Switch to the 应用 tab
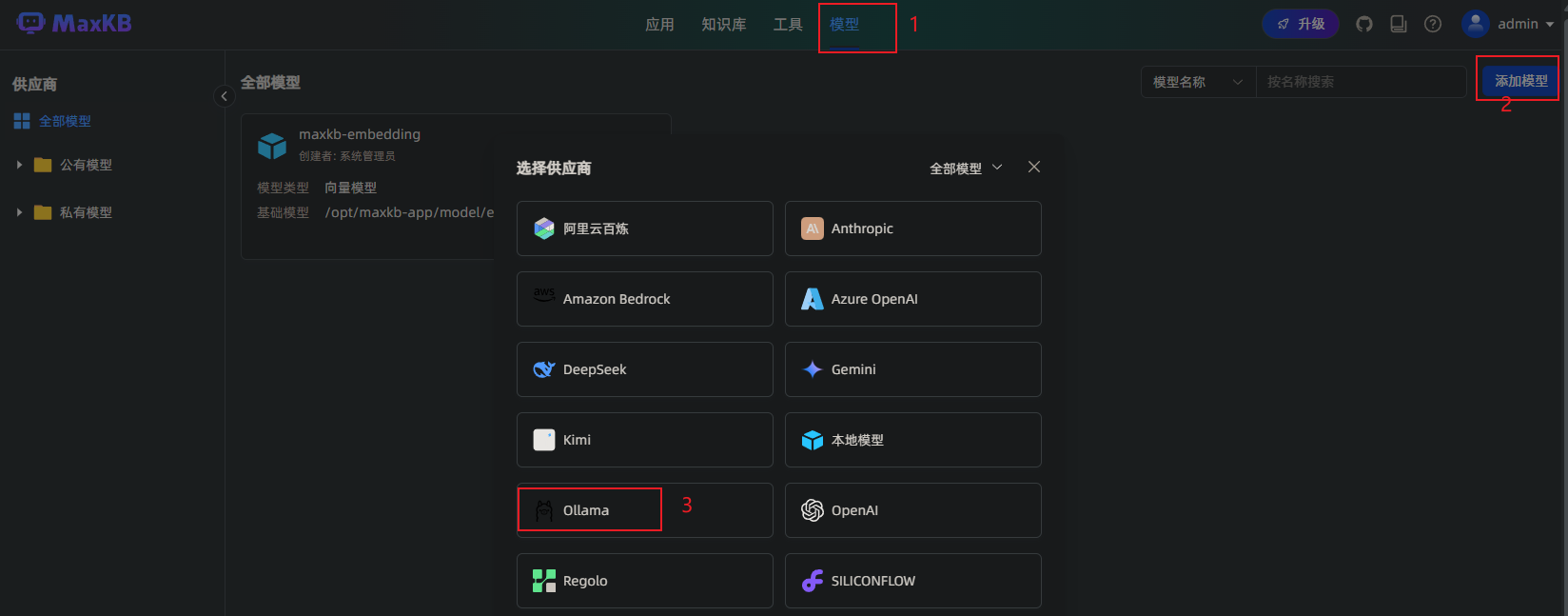The image size is (1568, 616). click(x=659, y=25)
